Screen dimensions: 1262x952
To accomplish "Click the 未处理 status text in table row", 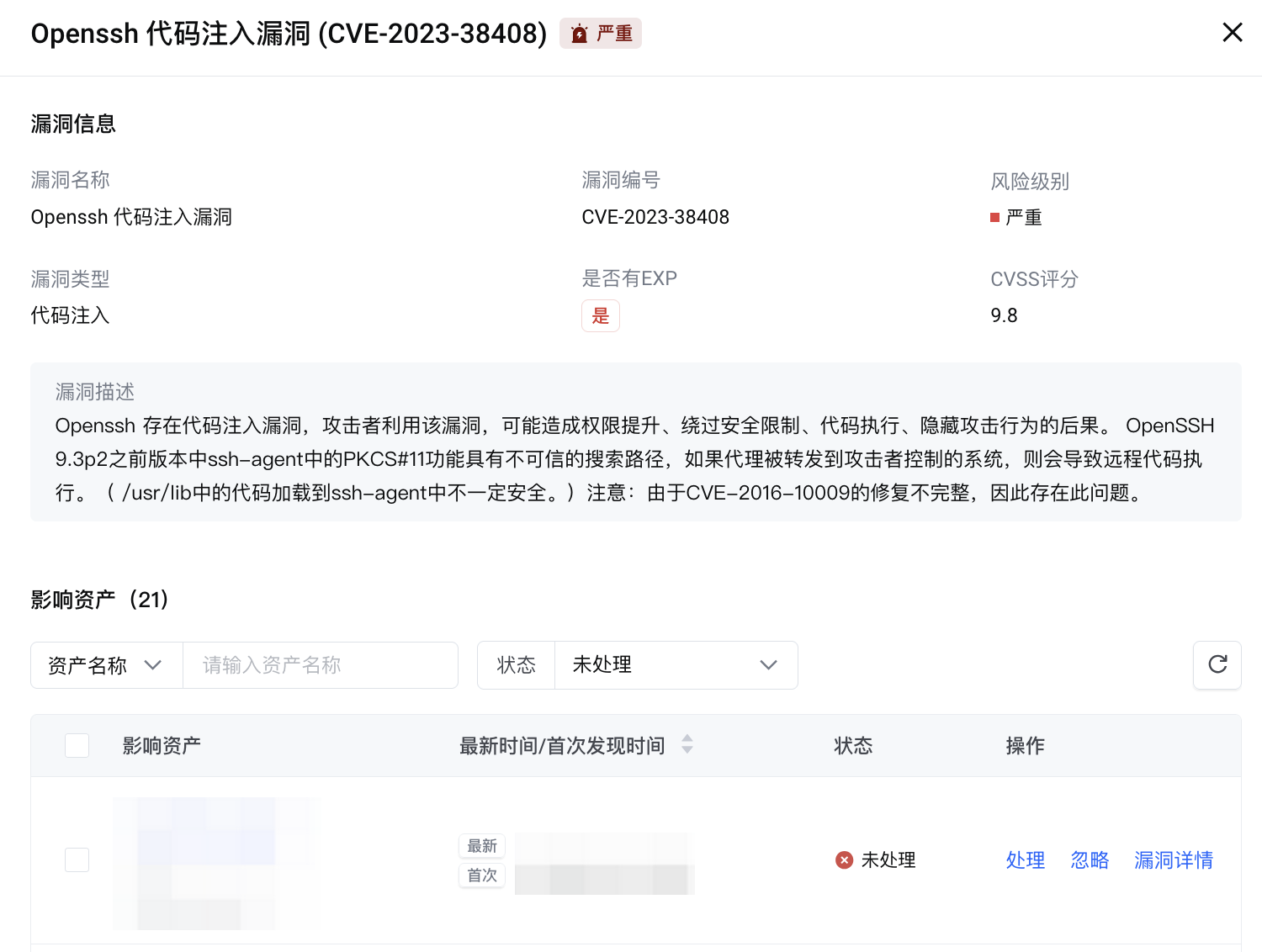I will click(888, 859).
